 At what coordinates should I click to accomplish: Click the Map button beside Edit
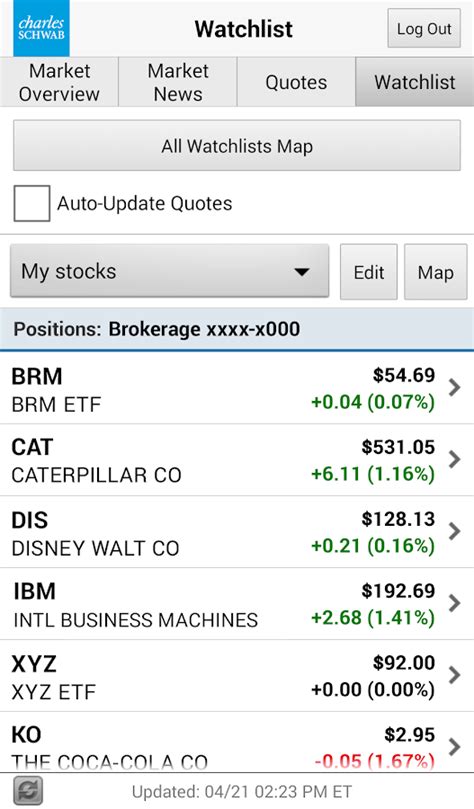(436, 272)
